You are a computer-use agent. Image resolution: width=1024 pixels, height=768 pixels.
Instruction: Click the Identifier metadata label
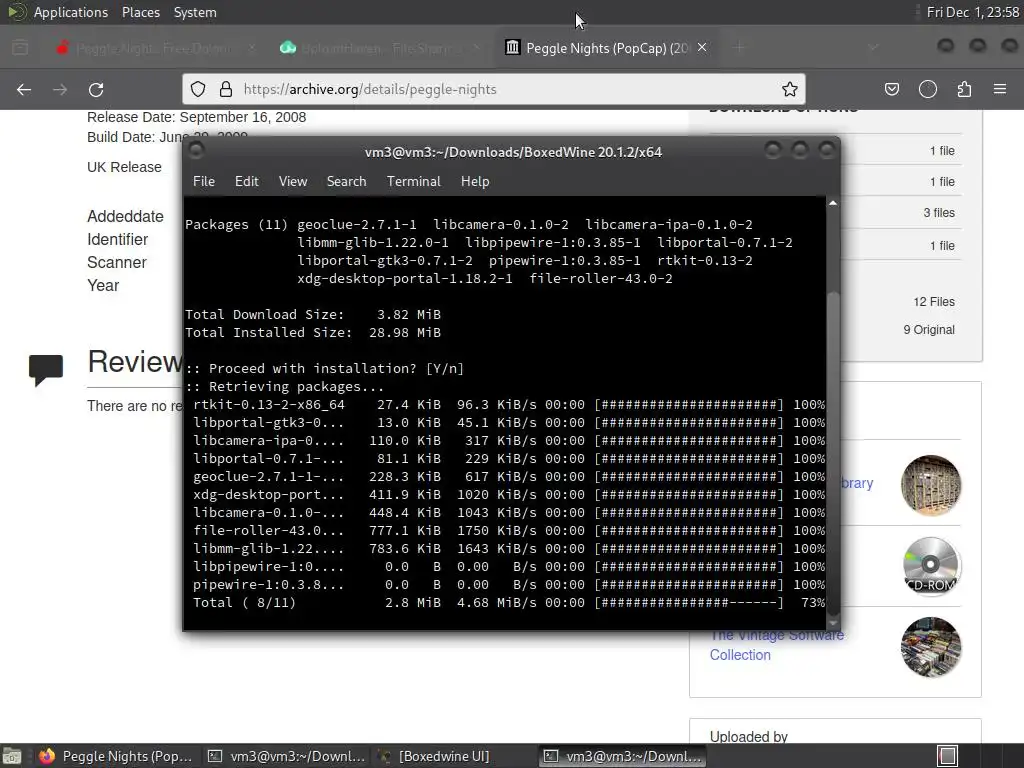point(118,240)
